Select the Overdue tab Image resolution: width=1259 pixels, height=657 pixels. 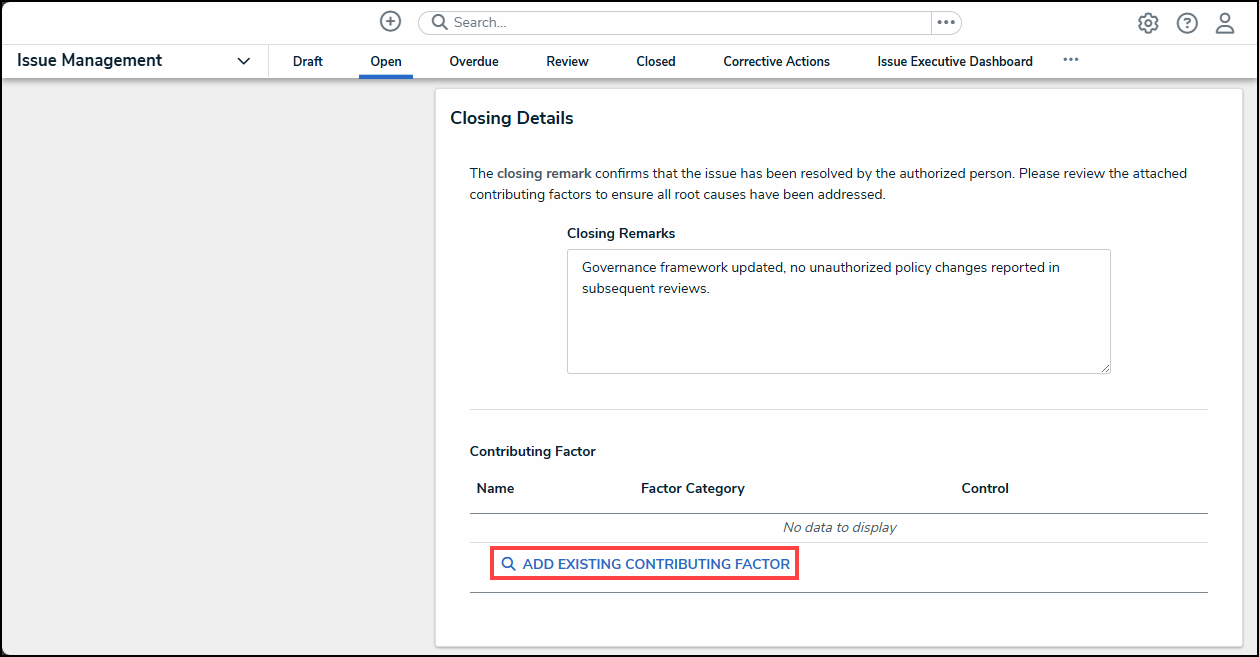coord(473,61)
